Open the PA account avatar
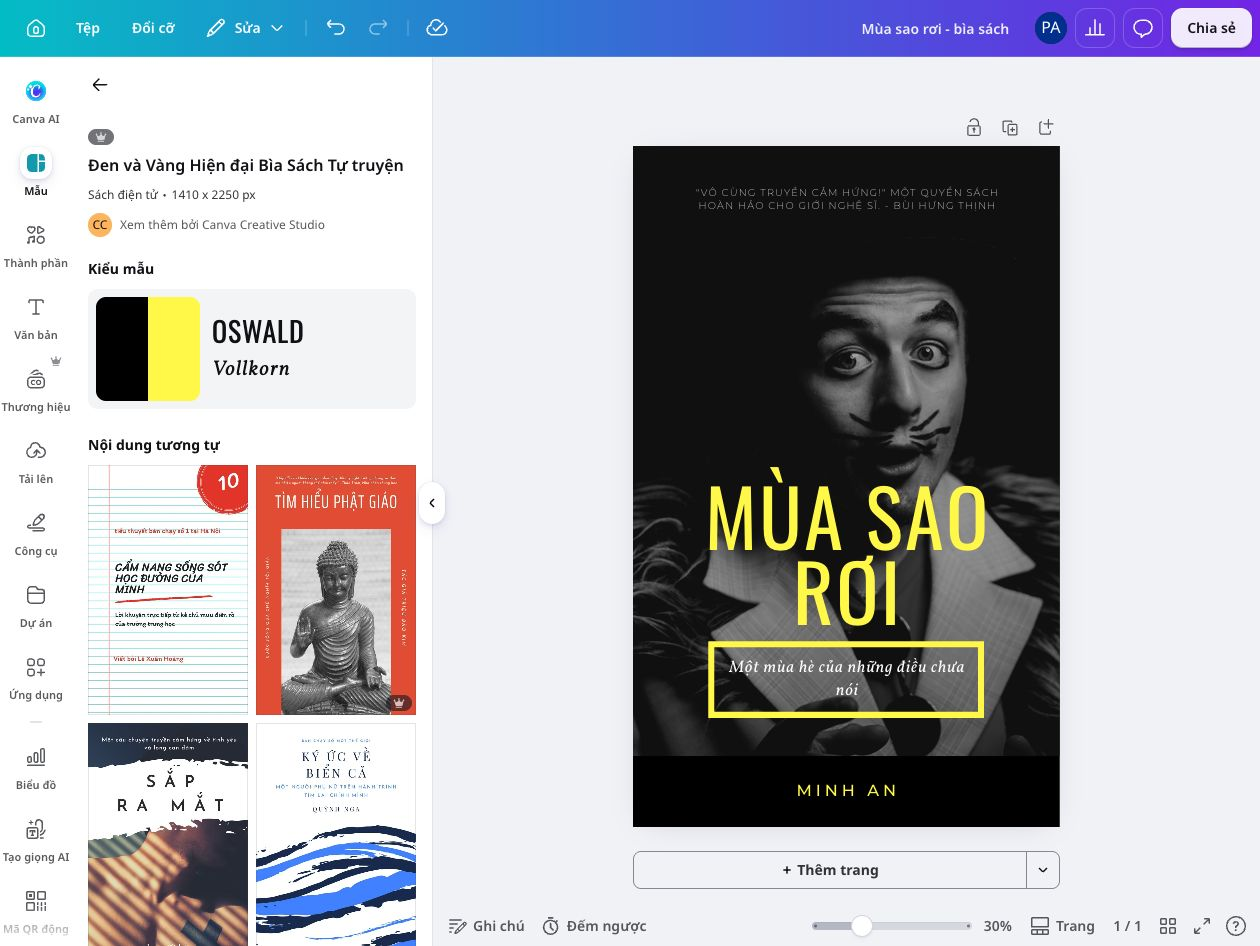 [x=1051, y=28]
